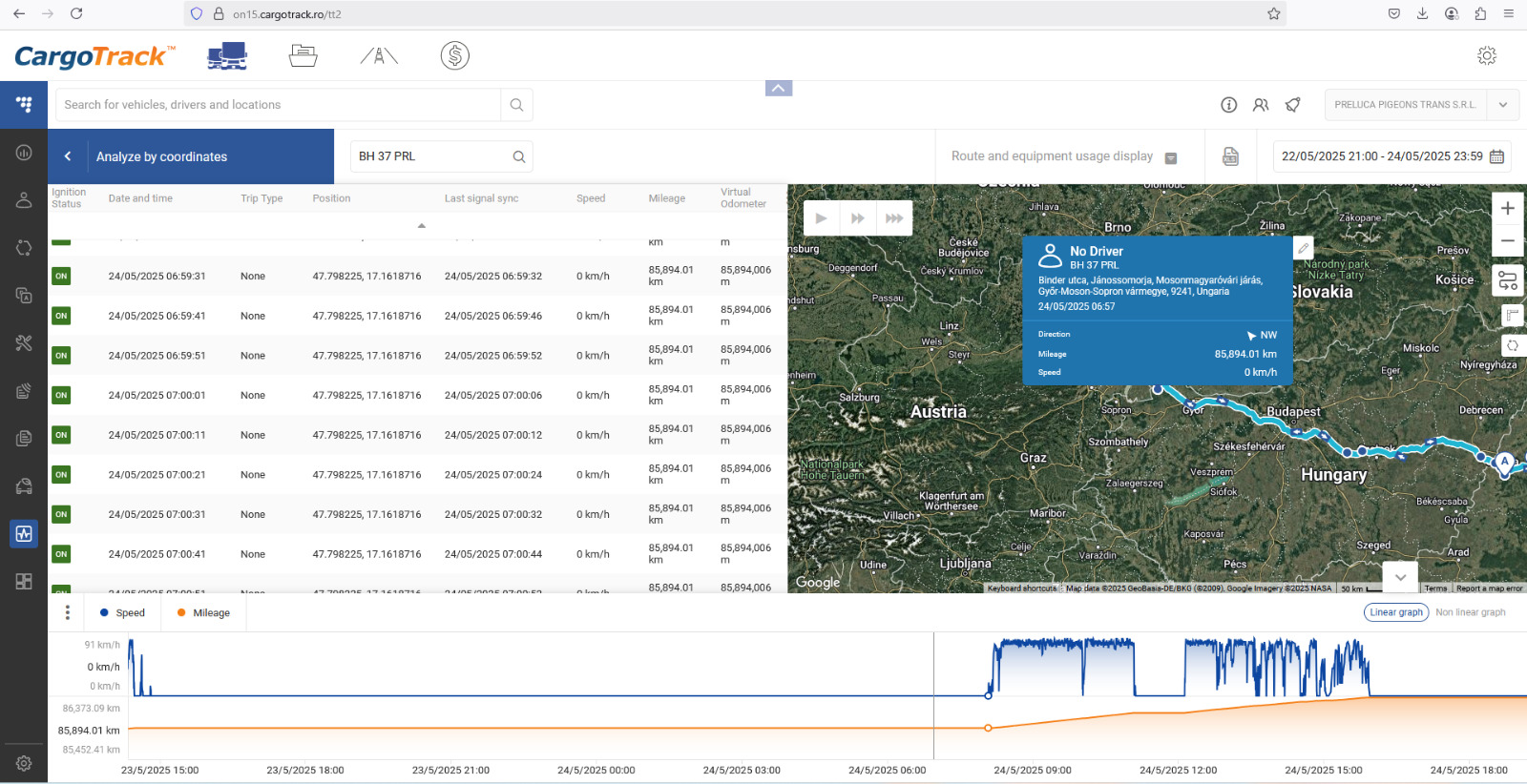
Task: Zoom in on the map
Action: [x=1507, y=208]
